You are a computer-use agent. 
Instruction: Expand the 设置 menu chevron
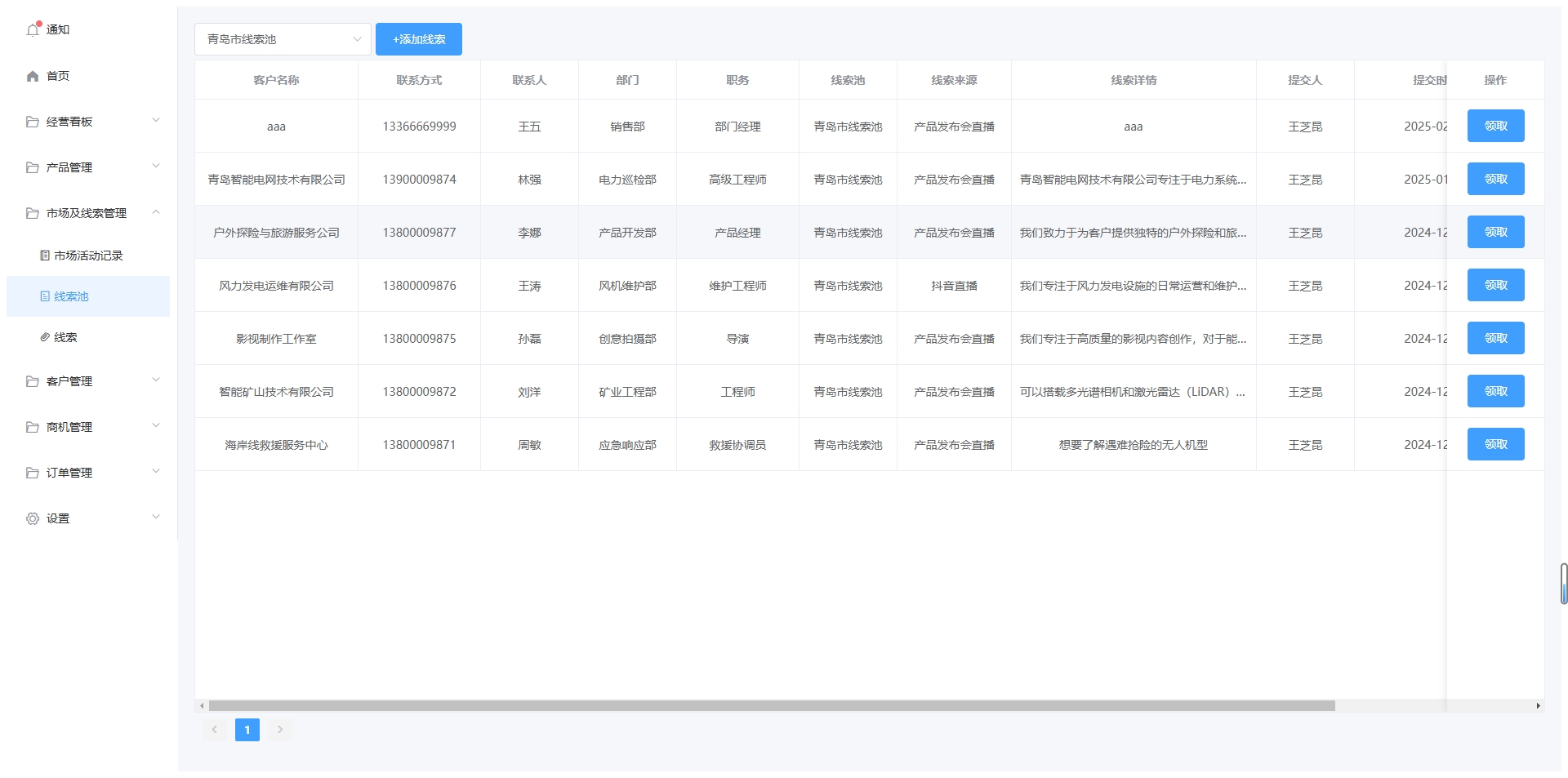pyautogui.click(x=156, y=518)
